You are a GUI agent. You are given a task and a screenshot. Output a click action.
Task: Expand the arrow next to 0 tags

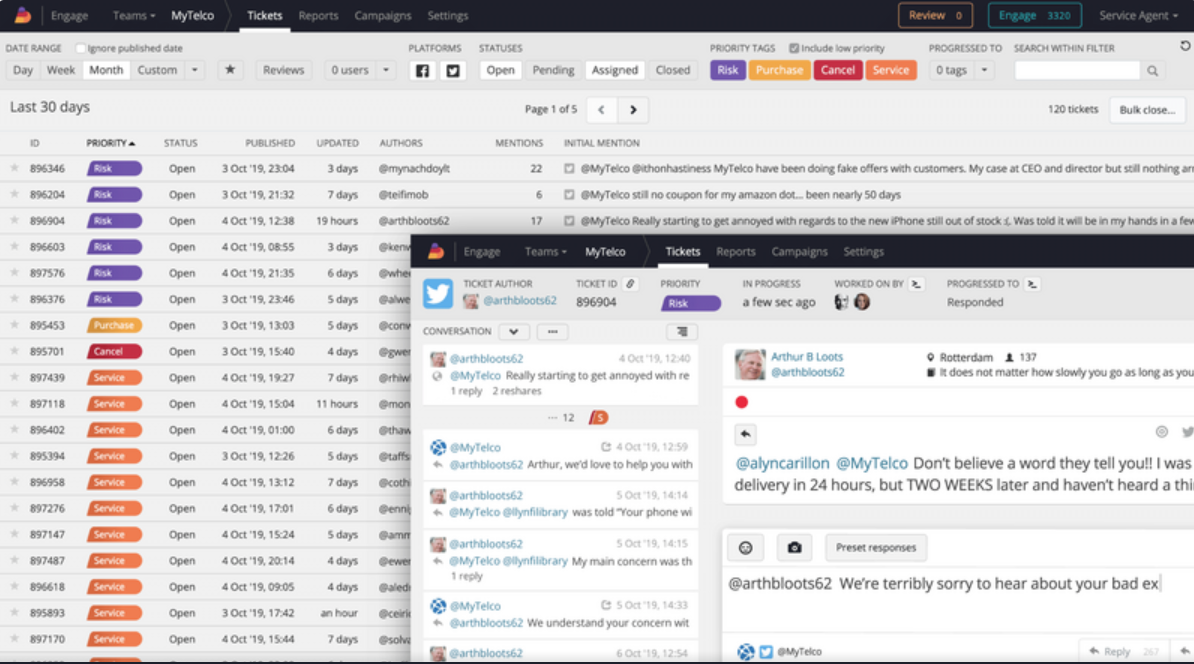[x=985, y=70]
